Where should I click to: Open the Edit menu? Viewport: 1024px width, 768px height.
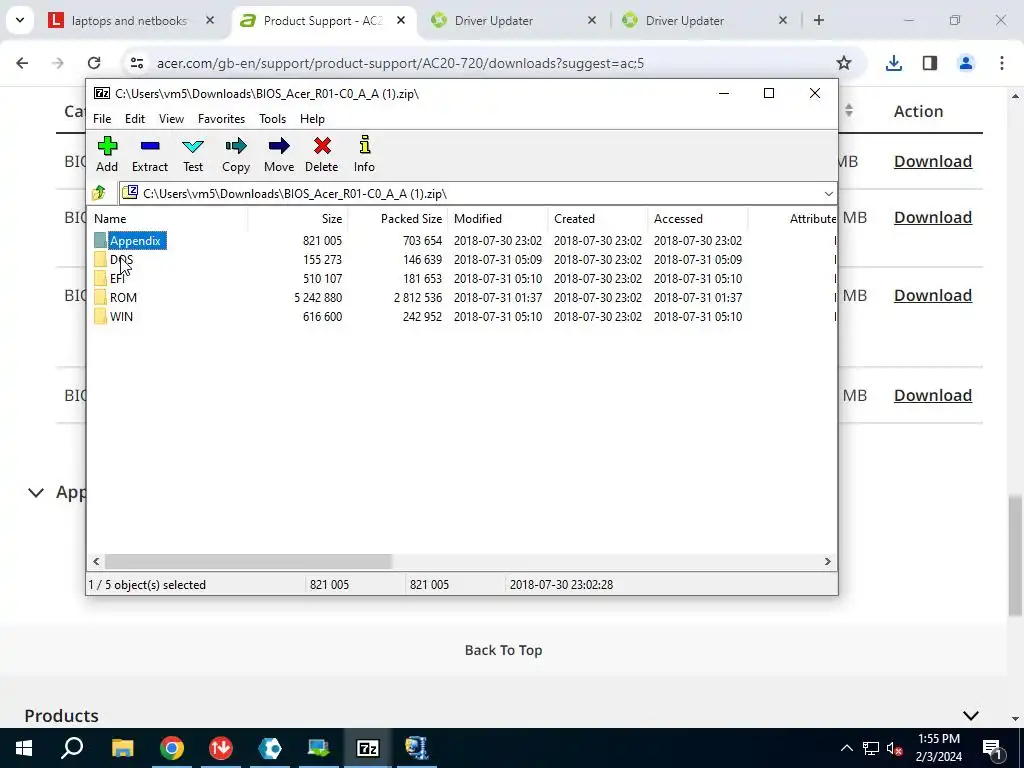point(135,119)
